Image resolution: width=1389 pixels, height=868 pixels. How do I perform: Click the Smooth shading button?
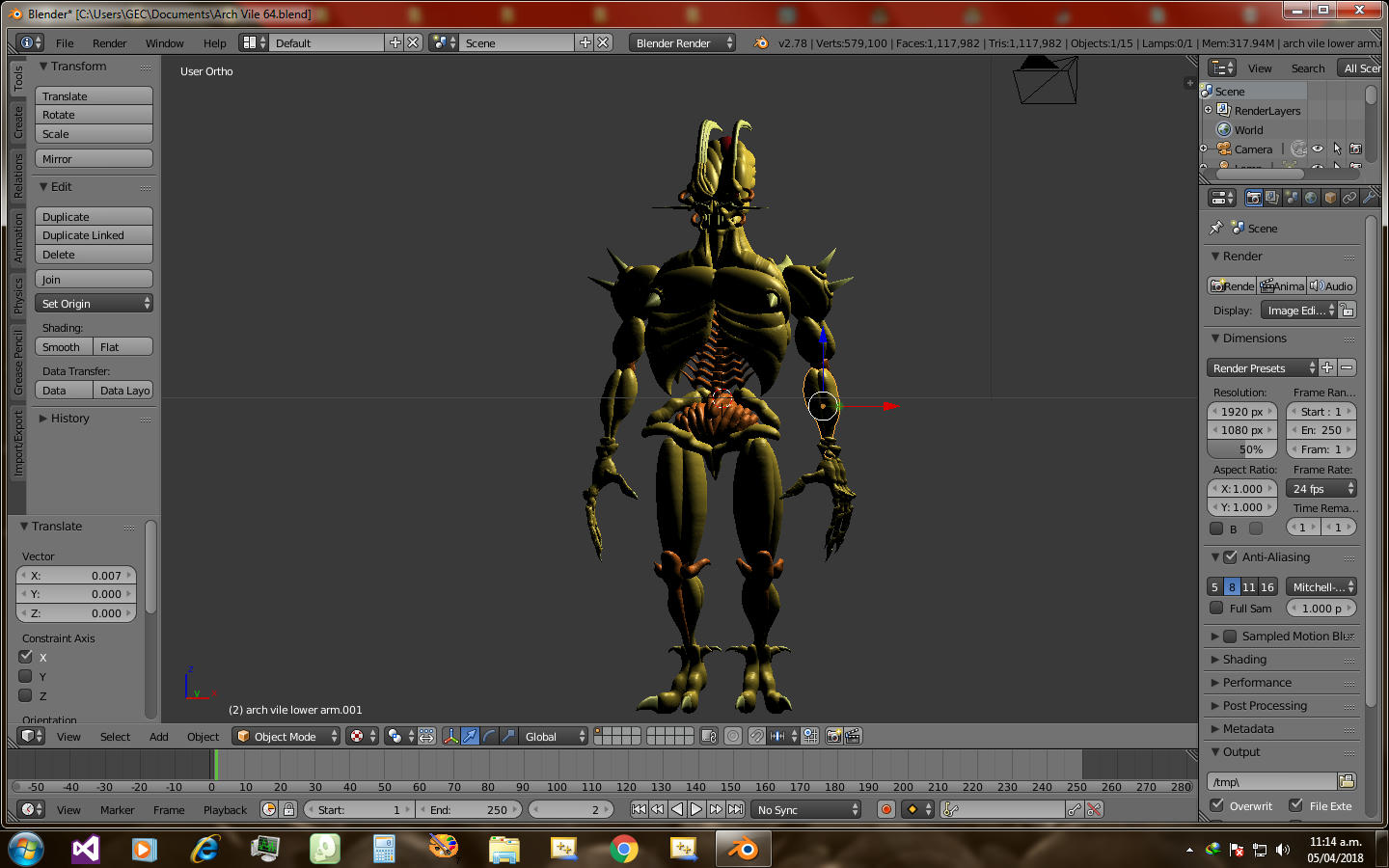[x=65, y=346]
